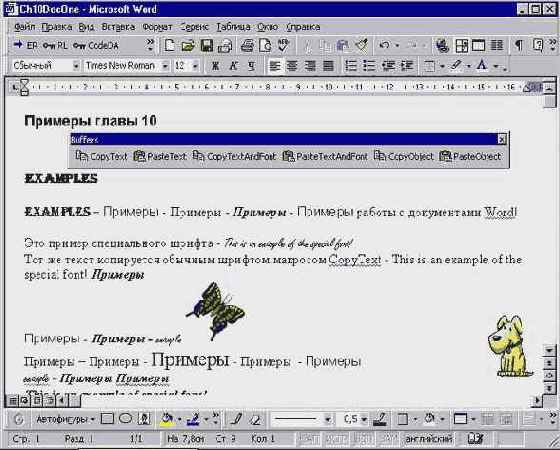Click the Format Painter brush icon
The height and width of the screenshot is (450, 560).
362,45
